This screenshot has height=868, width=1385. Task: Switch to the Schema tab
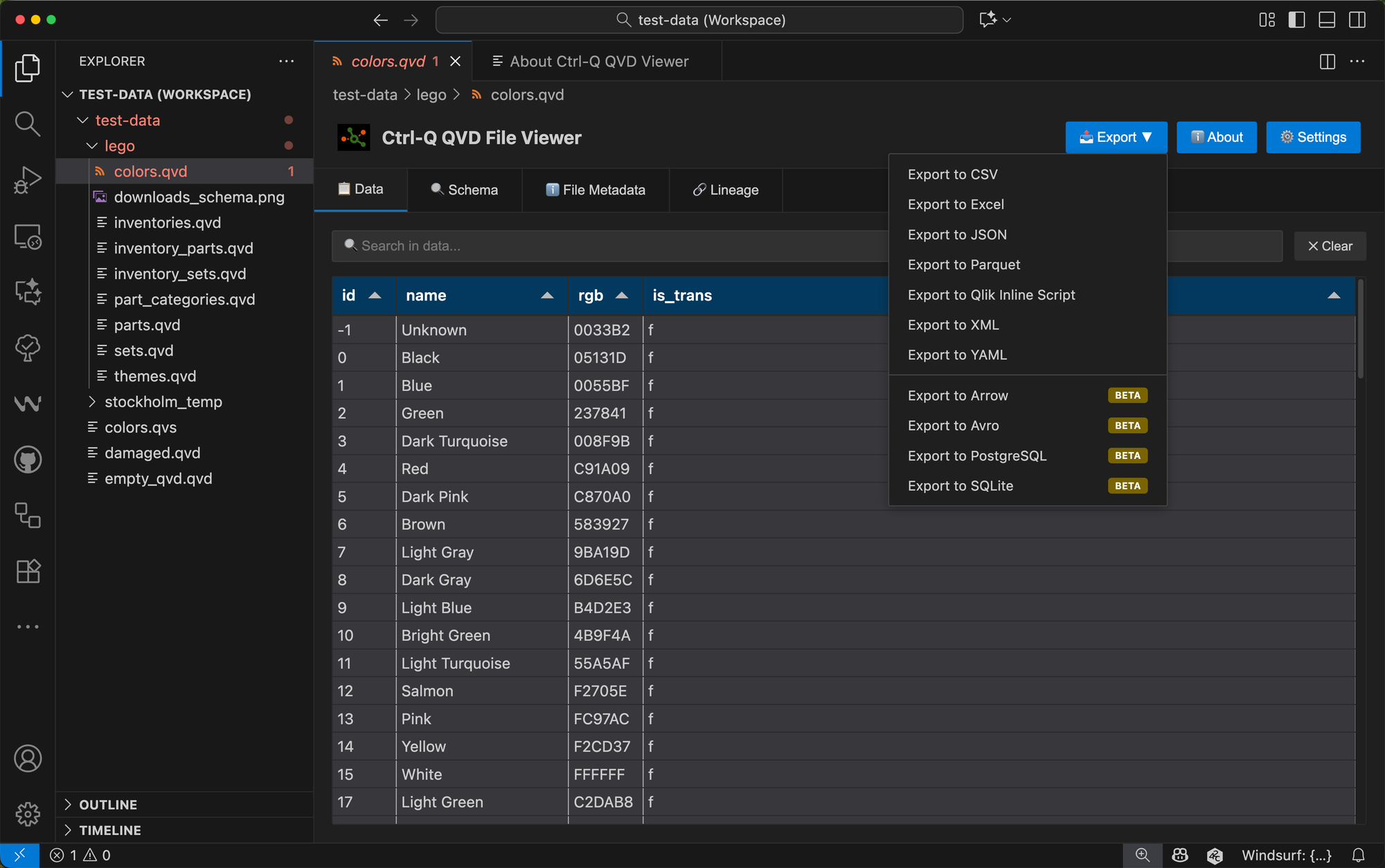465,190
